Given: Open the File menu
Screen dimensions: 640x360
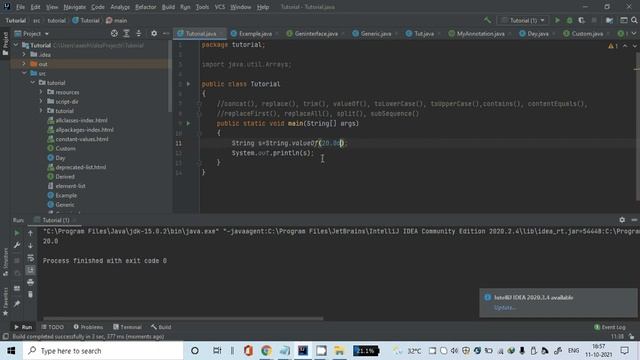Looking at the screenshot, I should [20, 7].
